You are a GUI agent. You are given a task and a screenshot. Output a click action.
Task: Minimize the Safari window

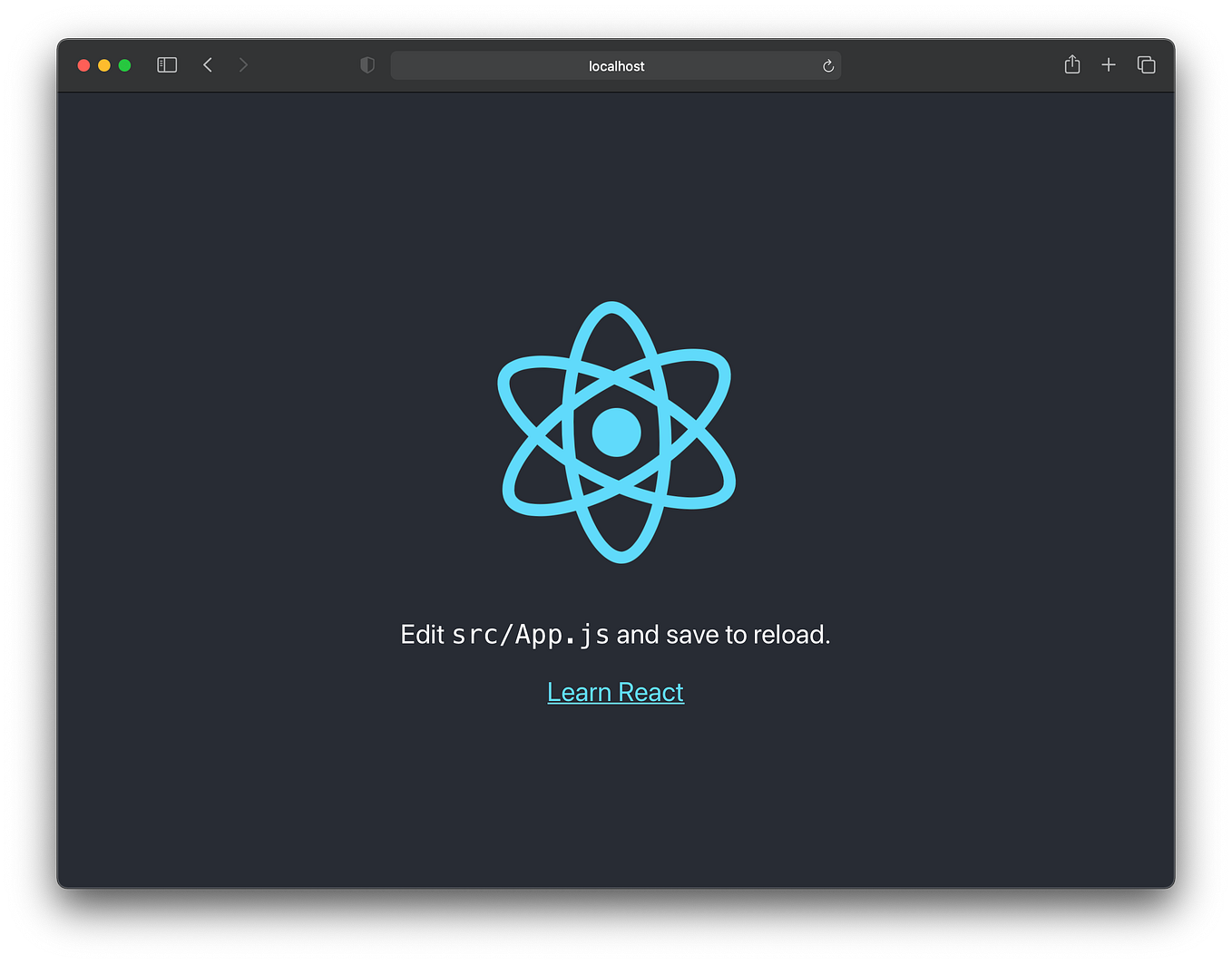[x=104, y=65]
